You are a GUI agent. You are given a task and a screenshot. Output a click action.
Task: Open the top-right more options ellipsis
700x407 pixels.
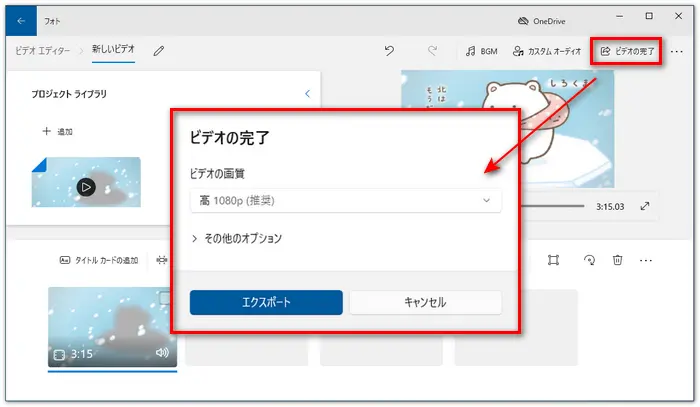[675, 50]
